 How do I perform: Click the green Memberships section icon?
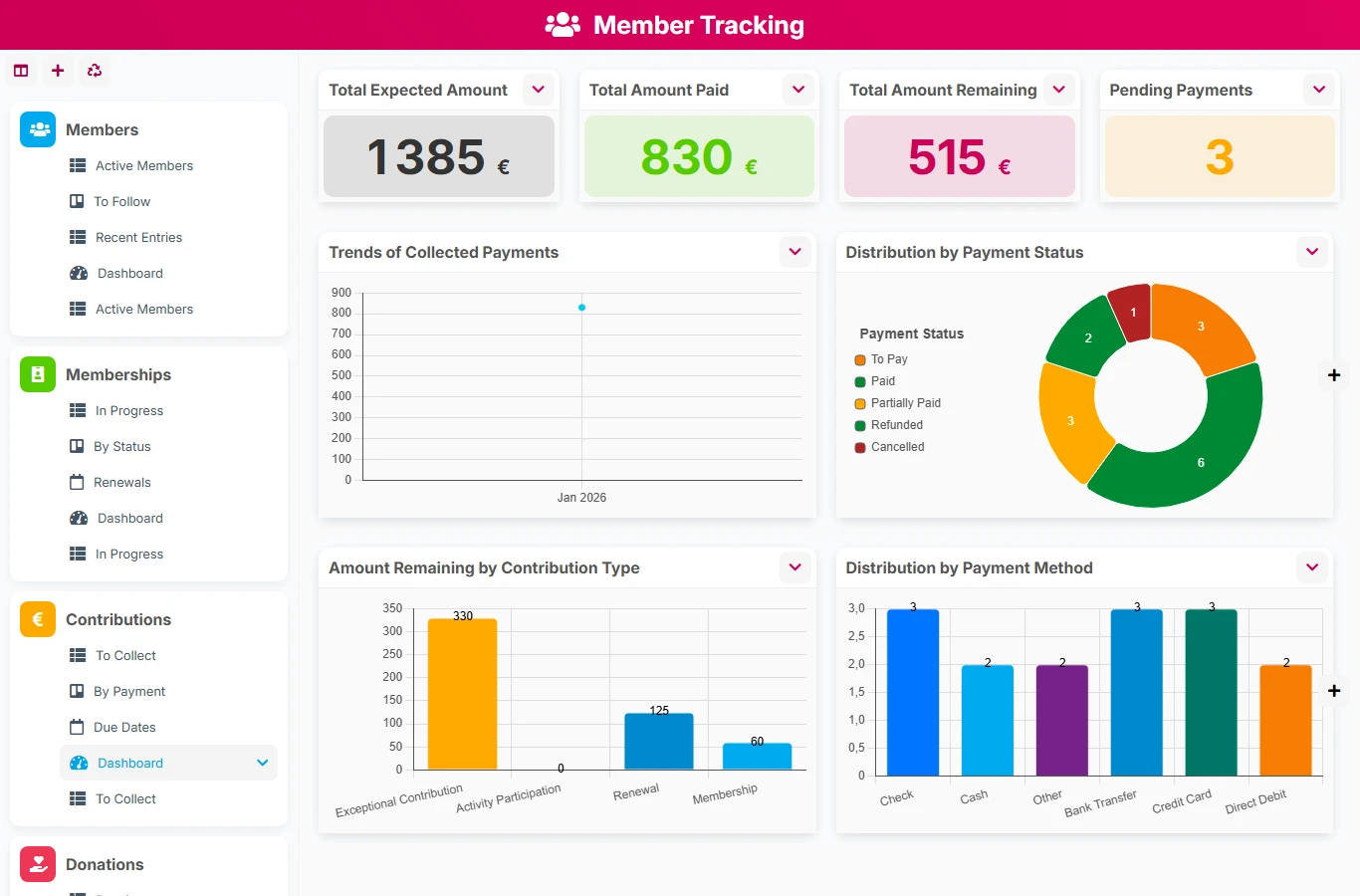38,374
